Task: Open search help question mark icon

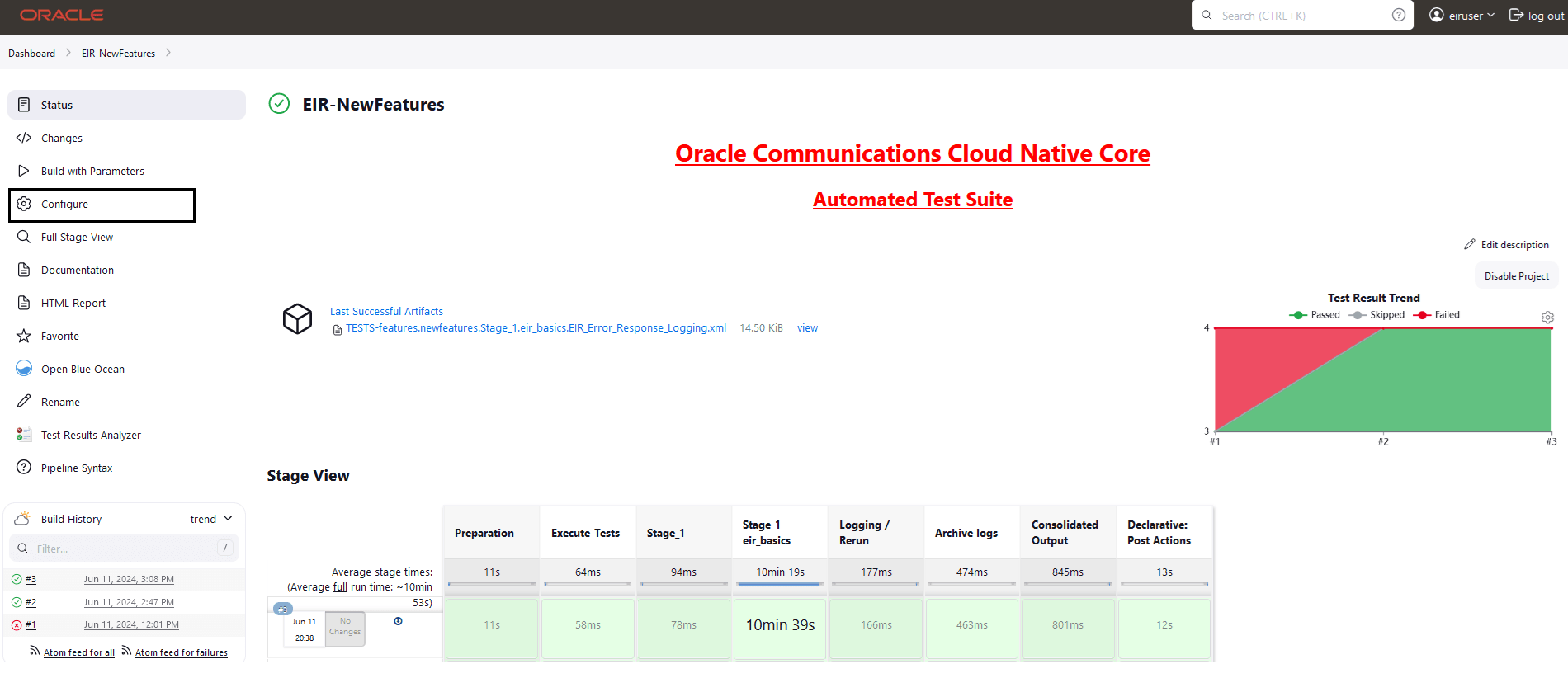Action: 1399,15
